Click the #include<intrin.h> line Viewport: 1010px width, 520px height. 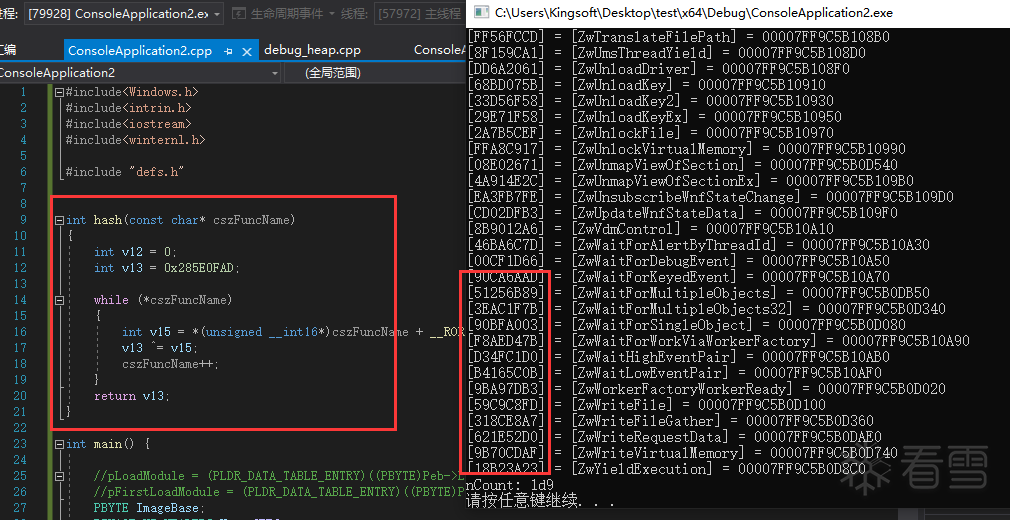128,108
